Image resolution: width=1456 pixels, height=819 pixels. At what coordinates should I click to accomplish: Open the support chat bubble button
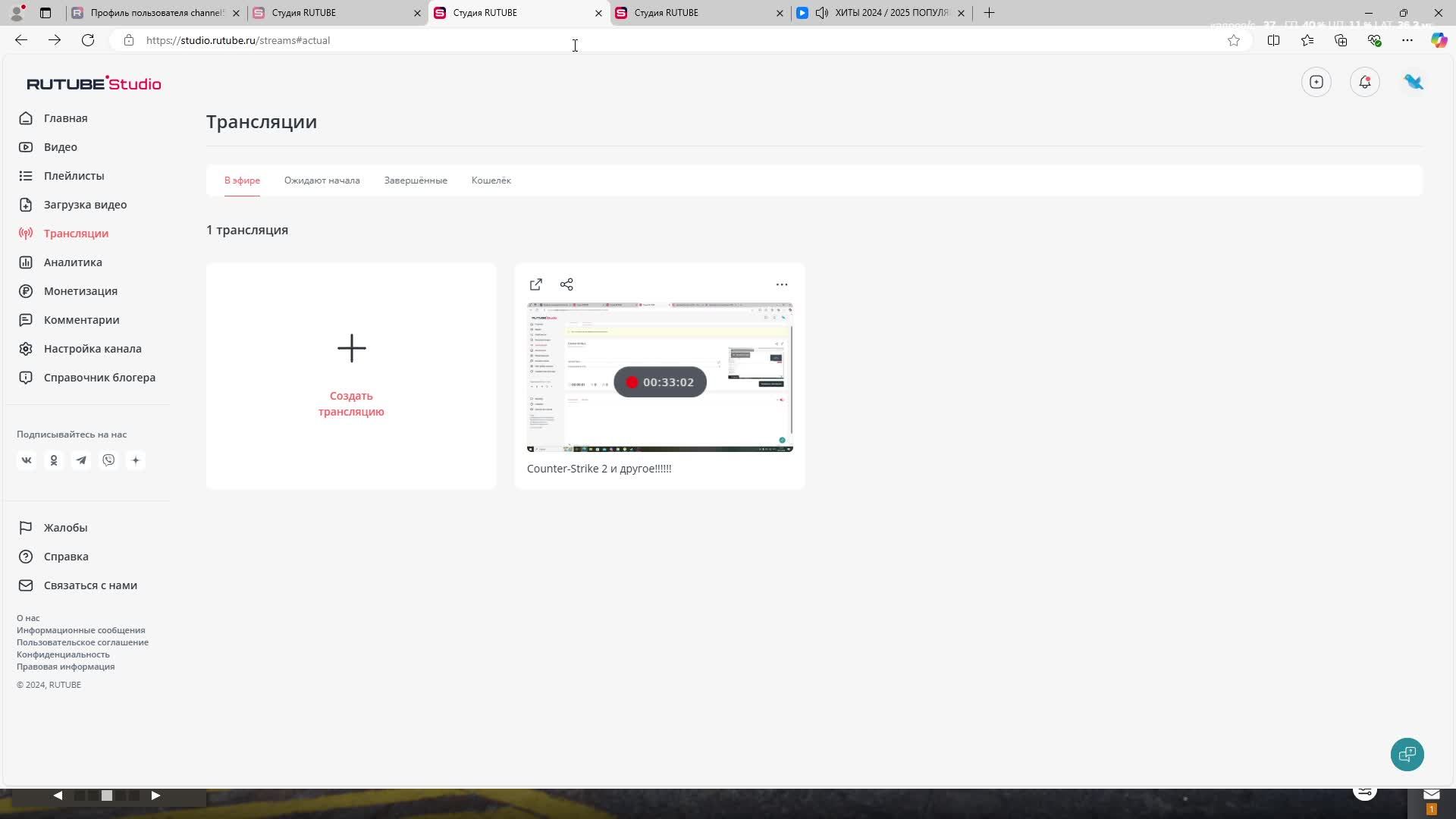pyautogui.click(x=1407, y=755)
